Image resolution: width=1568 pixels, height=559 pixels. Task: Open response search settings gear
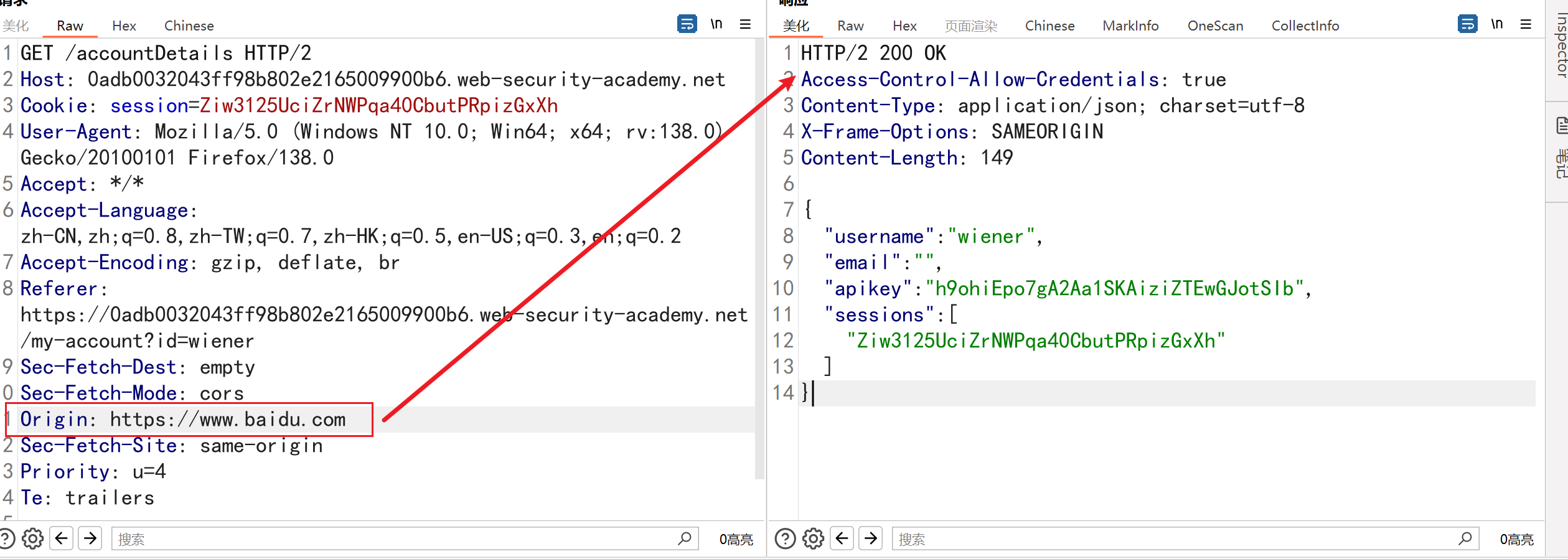point(813,538)
